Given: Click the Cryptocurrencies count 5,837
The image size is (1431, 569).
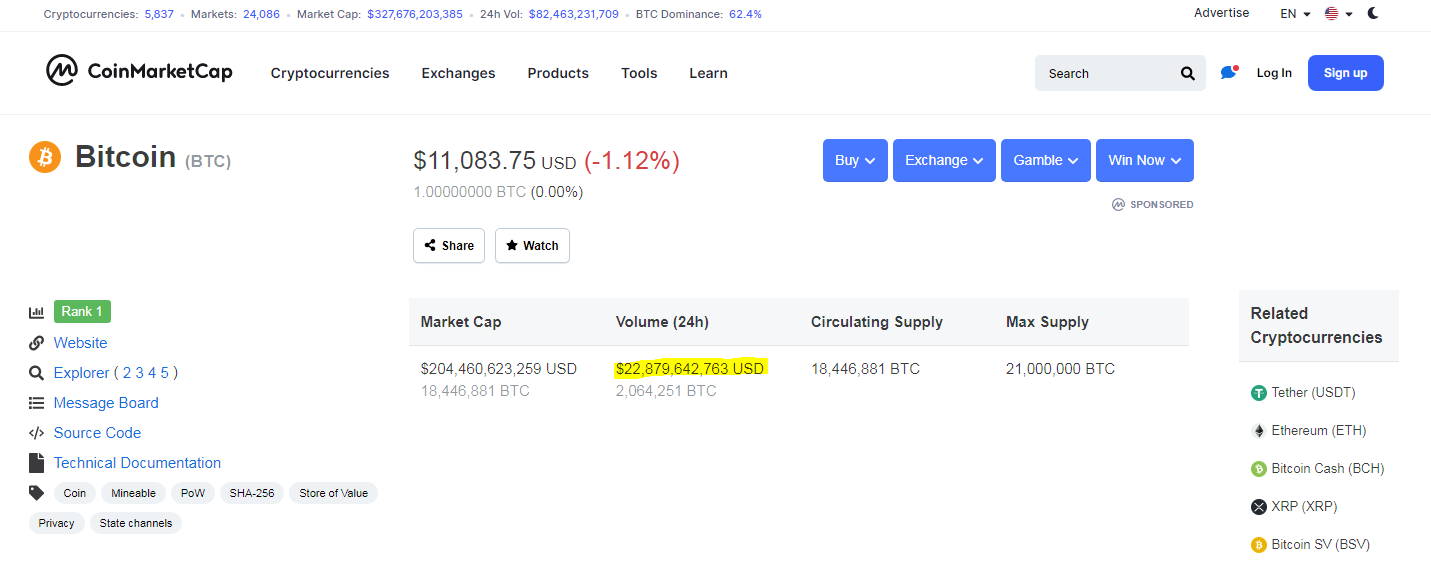Looking at the screenshot, I should 161,14.
